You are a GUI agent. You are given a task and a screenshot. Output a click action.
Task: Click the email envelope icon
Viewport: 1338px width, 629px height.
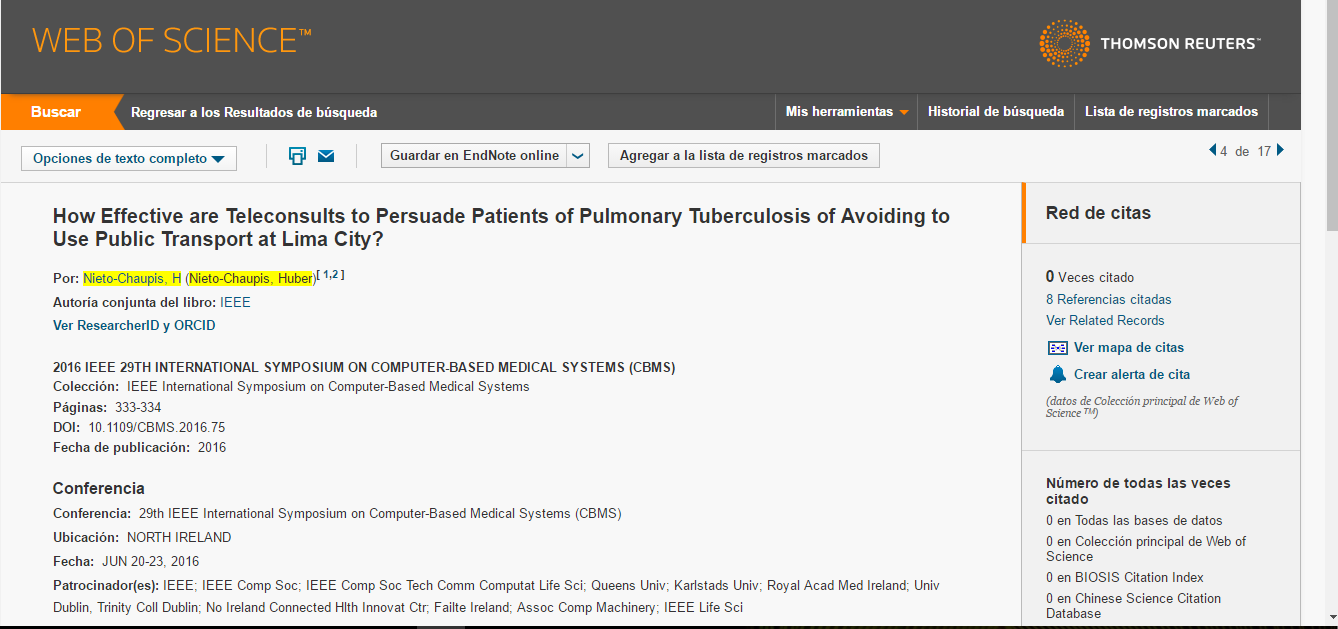point(326,156)
